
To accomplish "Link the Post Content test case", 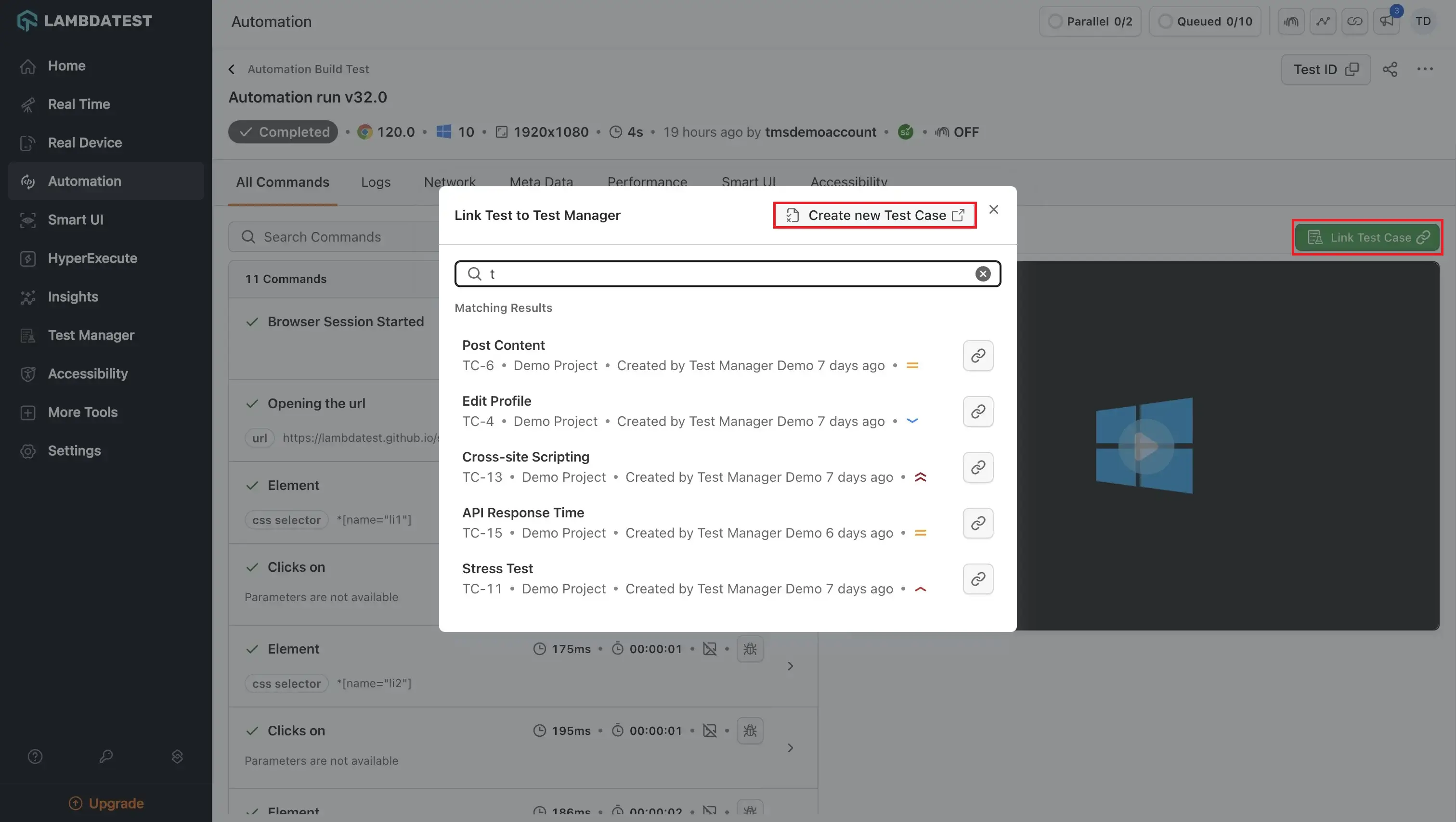I will point(978,355).
